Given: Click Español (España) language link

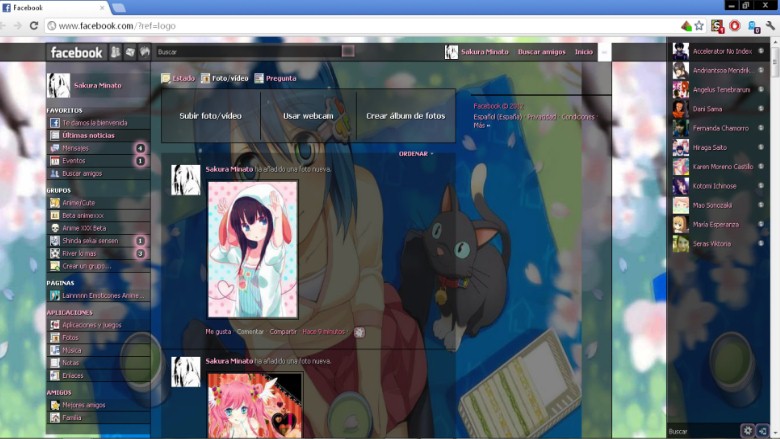Looking at the screenshot, I should 497,117.
